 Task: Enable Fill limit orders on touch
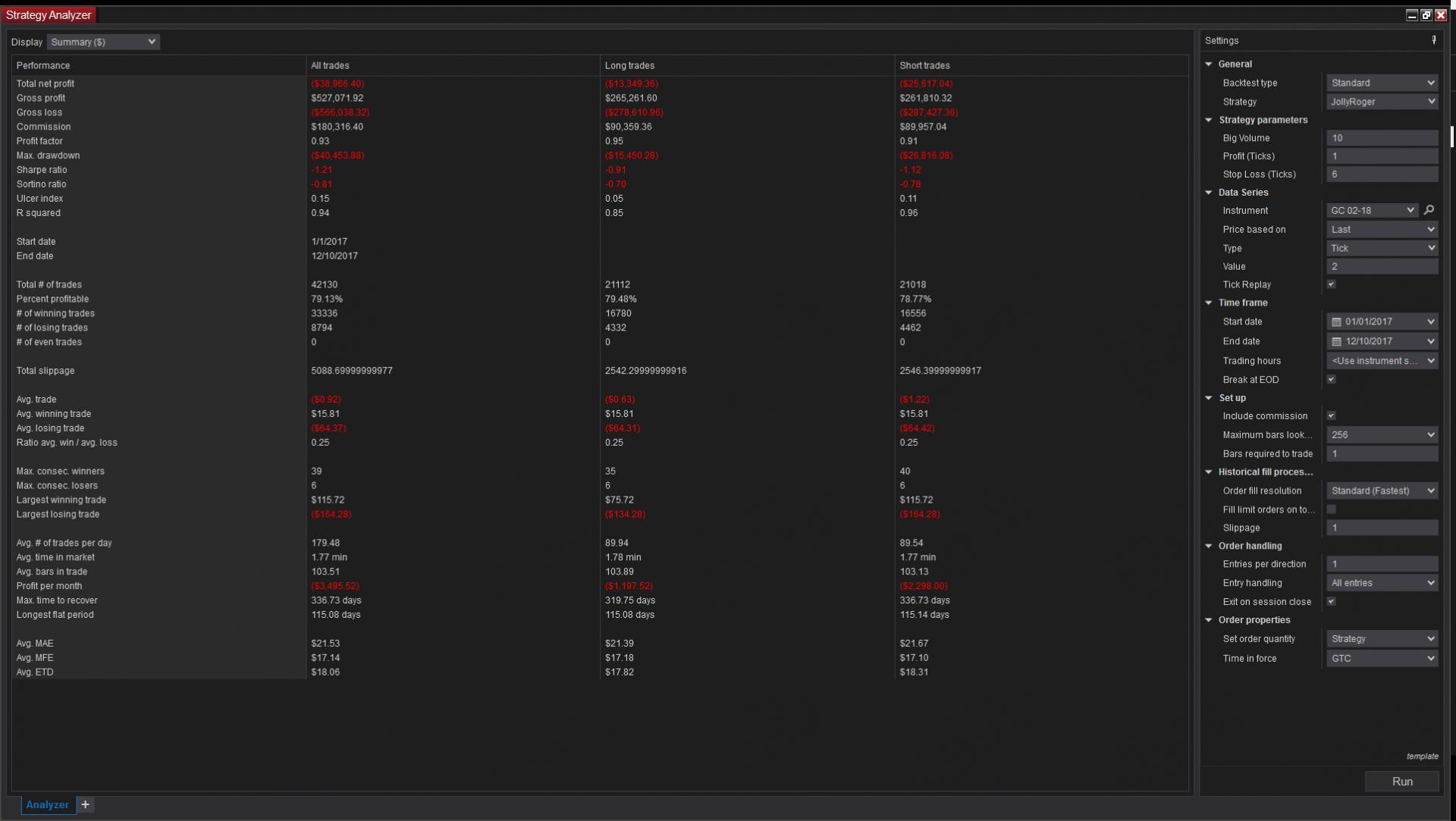click(1331, 509)
